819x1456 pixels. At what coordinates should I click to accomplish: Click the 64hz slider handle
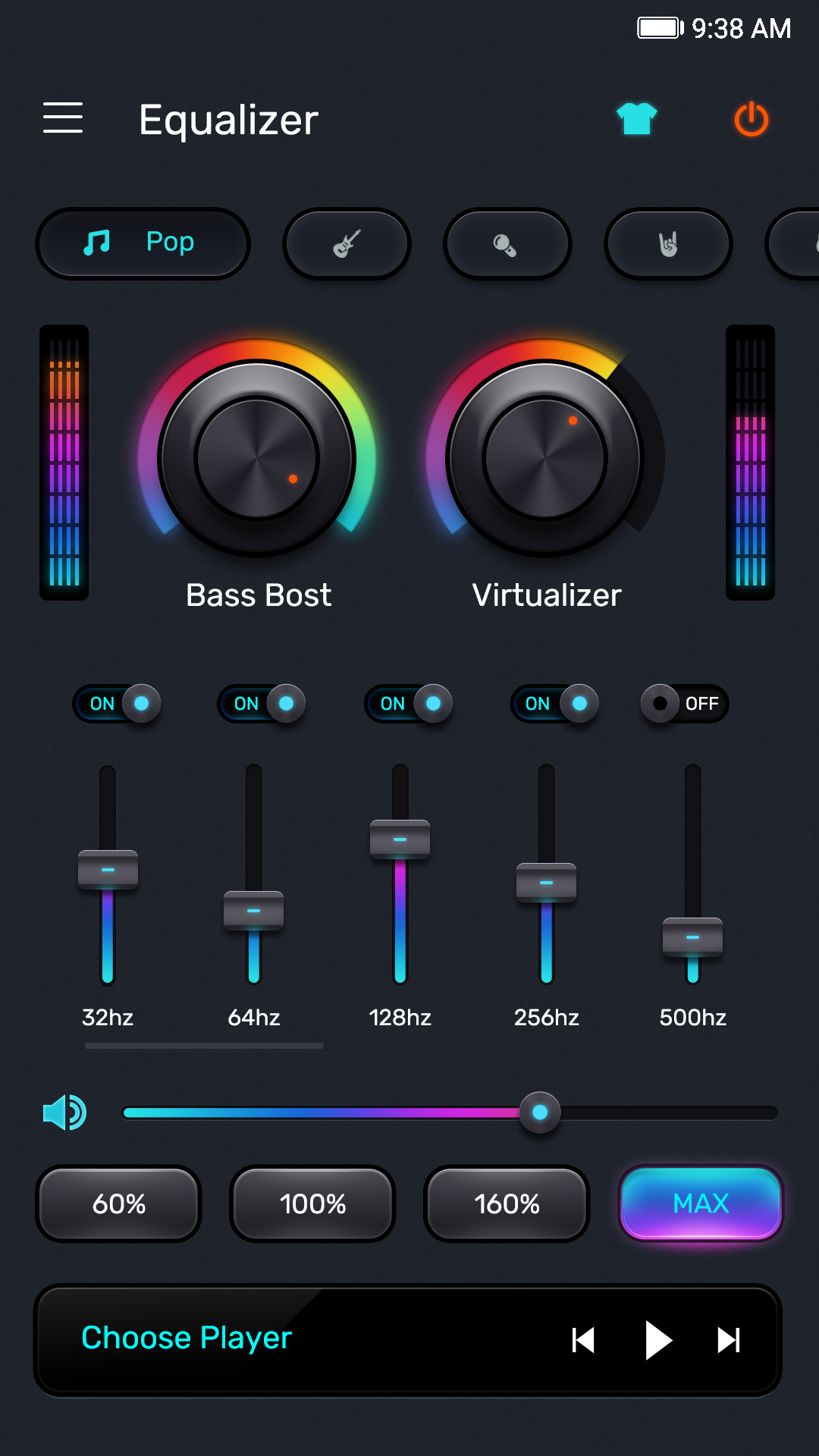(x=254, y=911)
